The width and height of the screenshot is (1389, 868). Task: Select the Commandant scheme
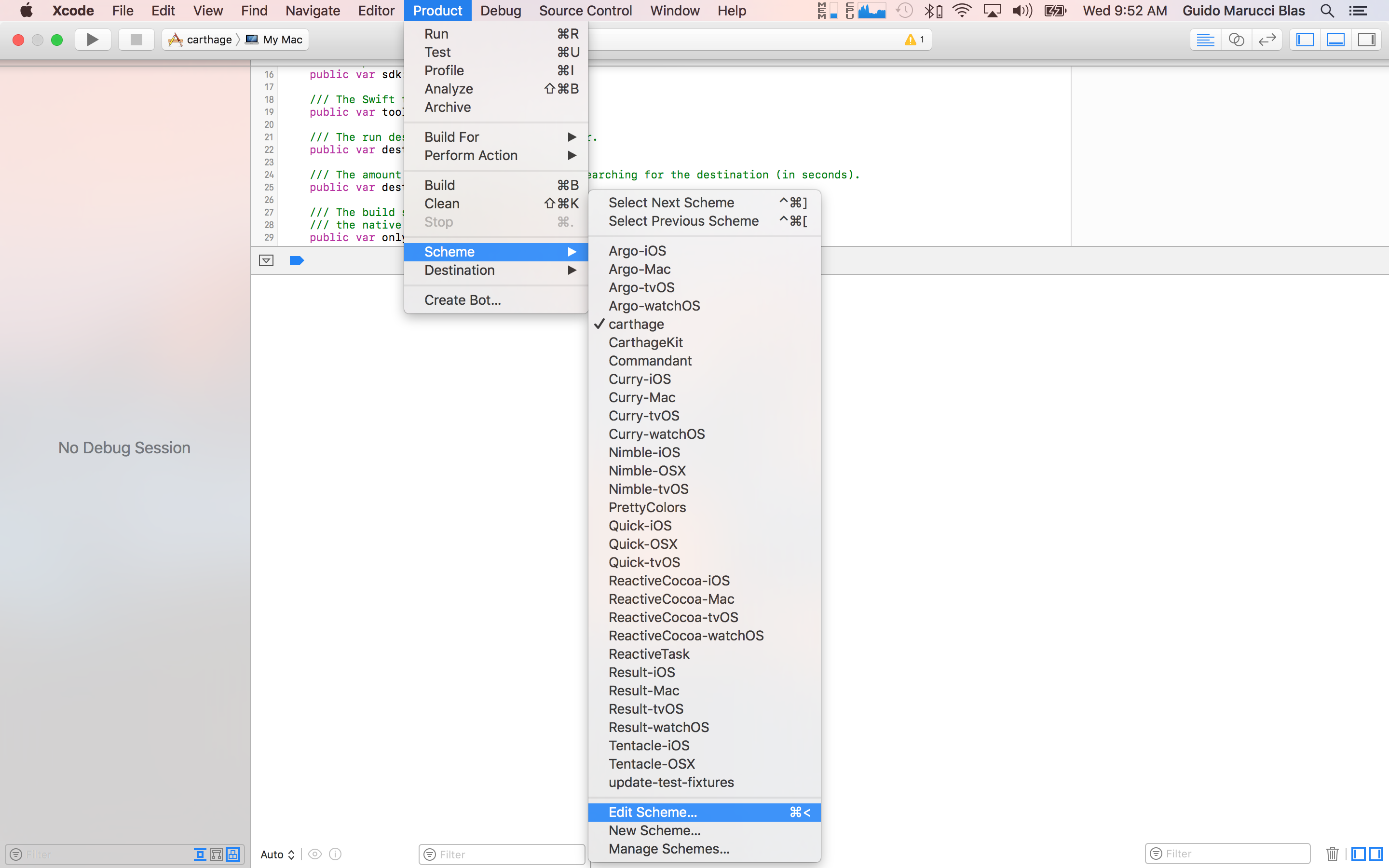pos(704,361)
